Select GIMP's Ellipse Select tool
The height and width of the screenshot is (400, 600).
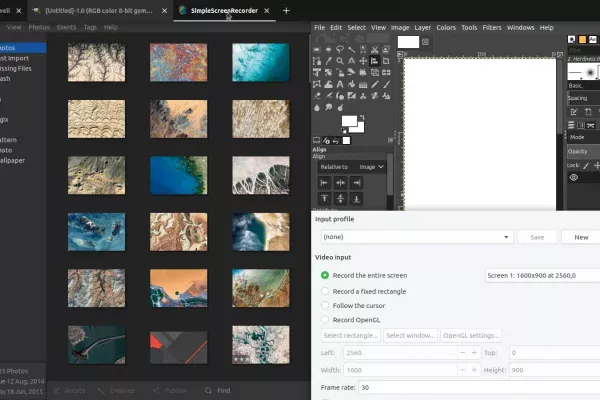[x=328, y=49]
